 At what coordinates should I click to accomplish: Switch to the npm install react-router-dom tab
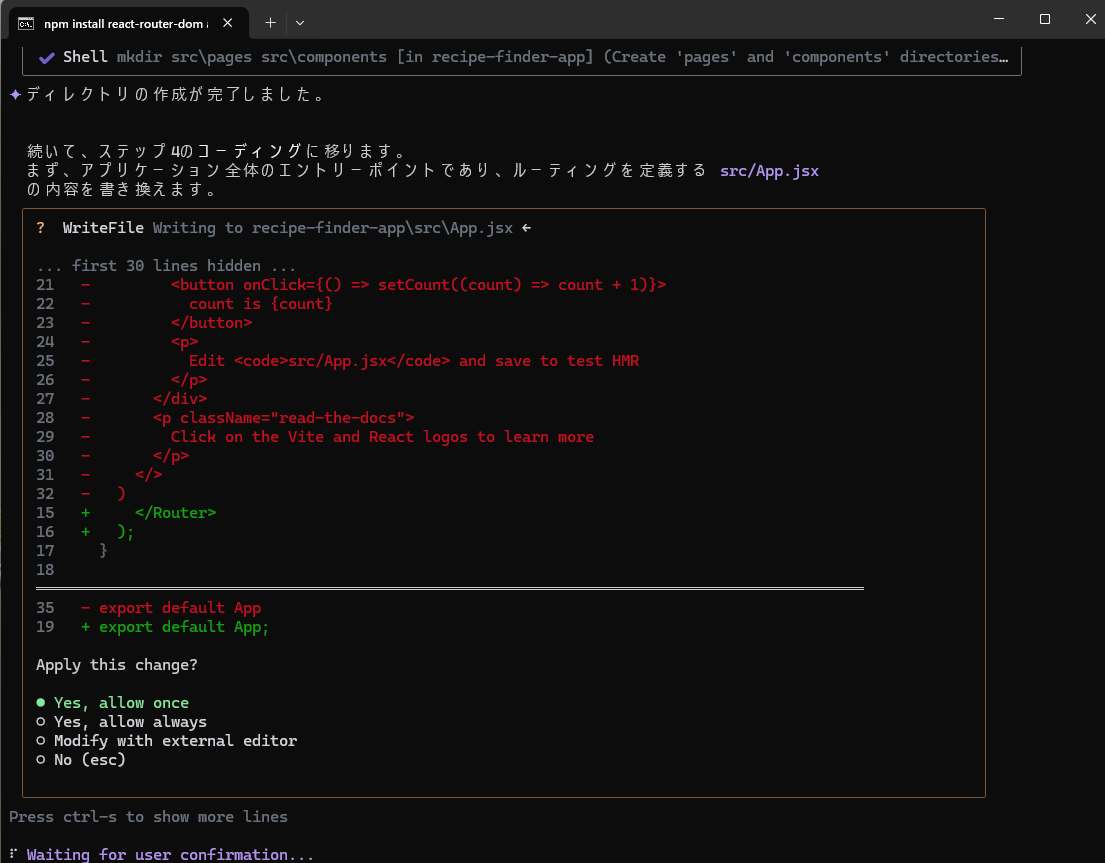(x=125, y=22)
